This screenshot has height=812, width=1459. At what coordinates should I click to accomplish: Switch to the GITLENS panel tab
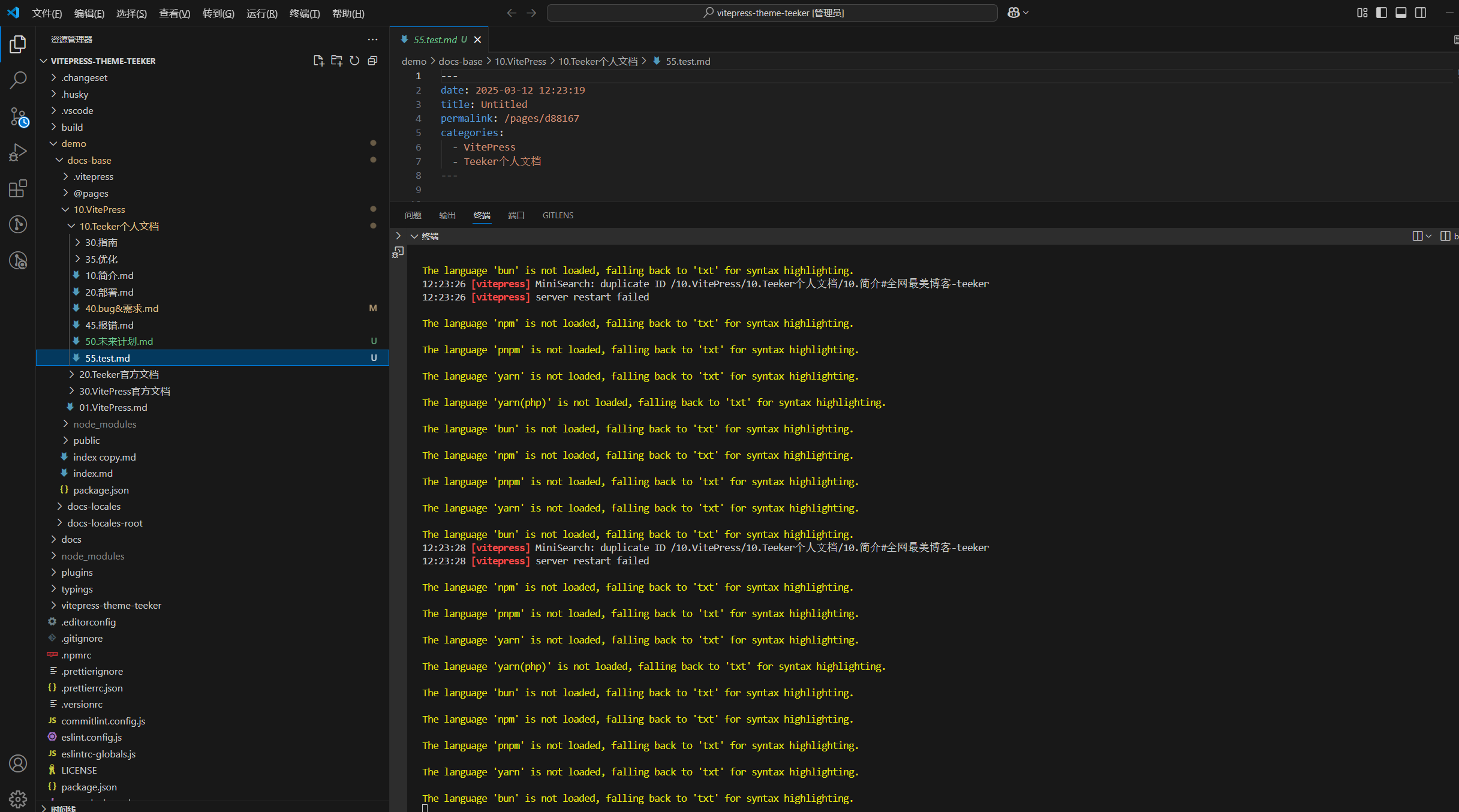pyautogui.click(x=558, y=215)
